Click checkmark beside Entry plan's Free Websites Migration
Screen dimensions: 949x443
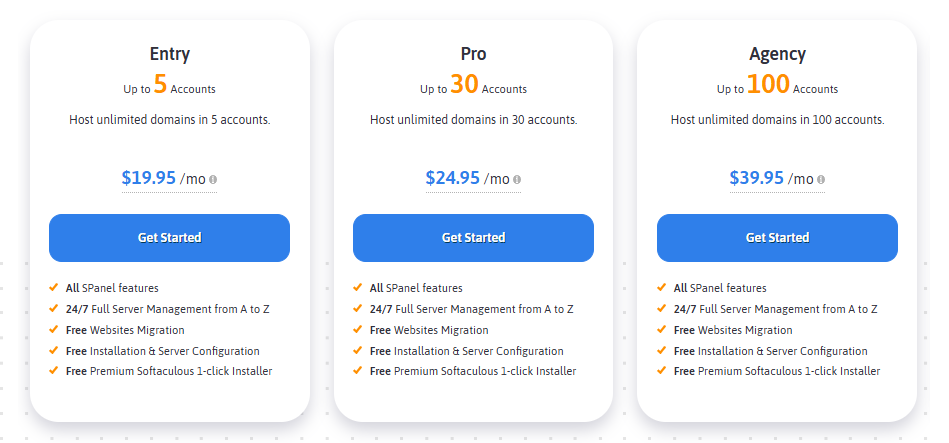tap(53, 329)
